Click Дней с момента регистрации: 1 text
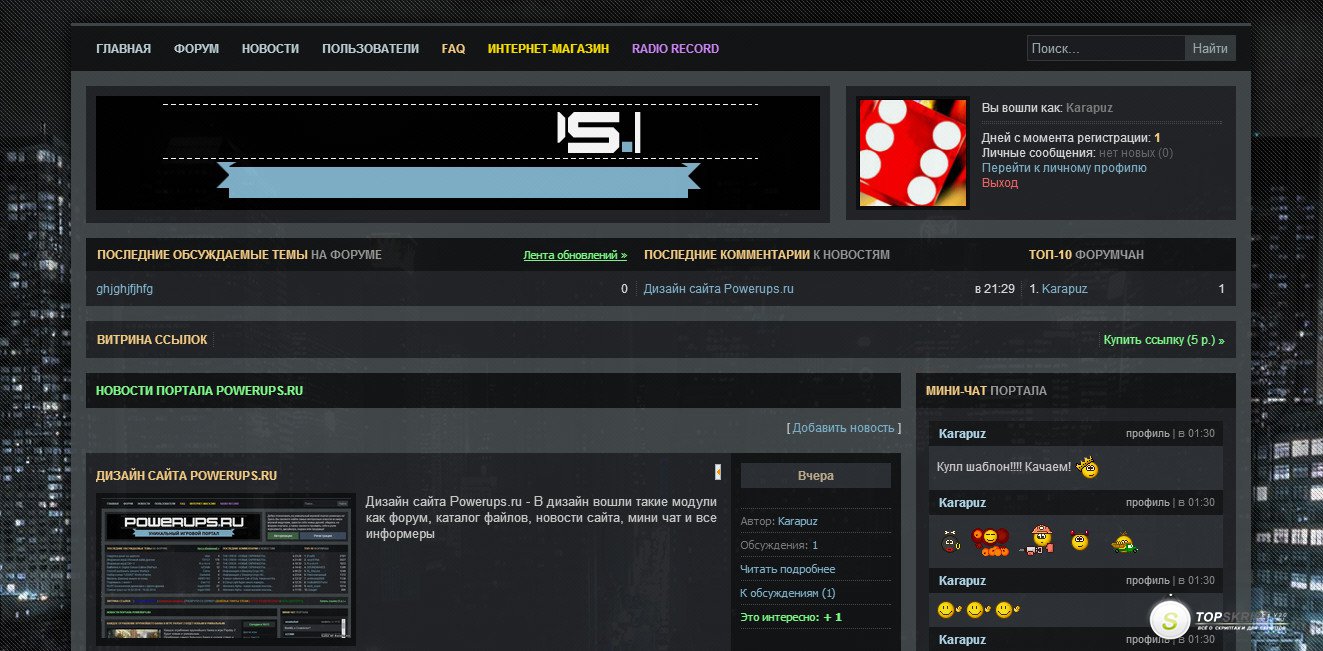The height and width of the screenshot is (651, 1323). pyautogui.click(x=1071, y=138)
